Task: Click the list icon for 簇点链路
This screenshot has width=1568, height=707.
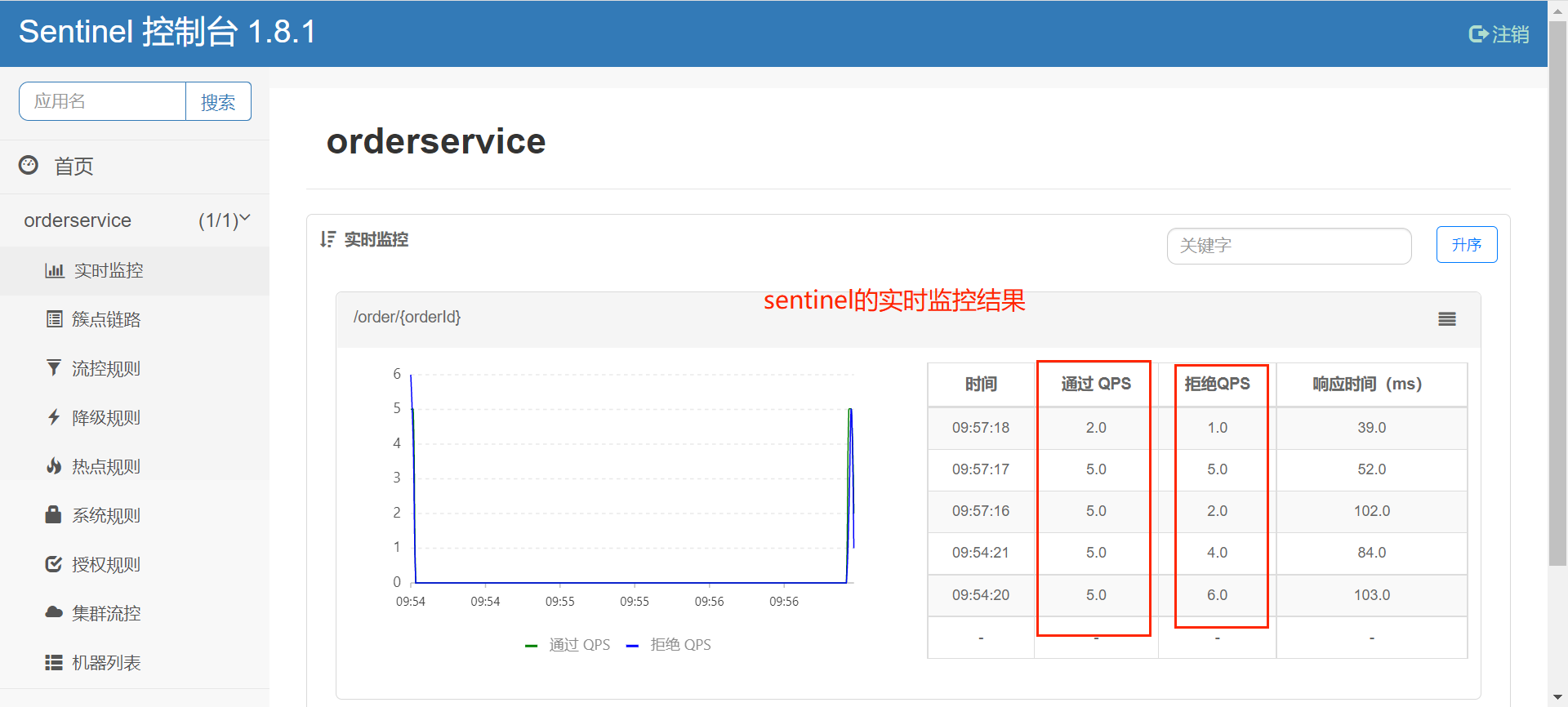Action: click(54, 319)
